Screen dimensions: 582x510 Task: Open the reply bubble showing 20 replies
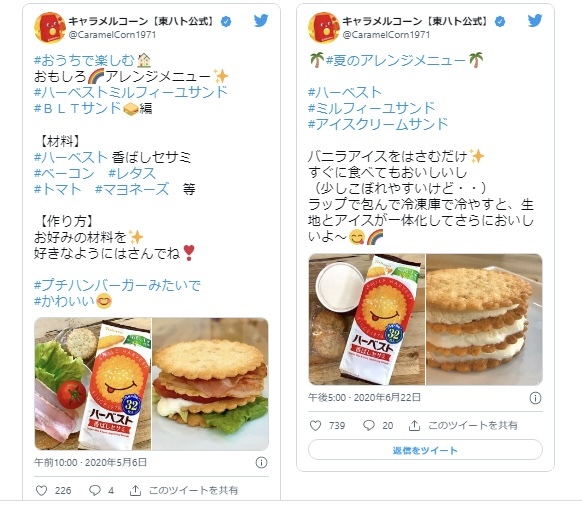point(369,425)
